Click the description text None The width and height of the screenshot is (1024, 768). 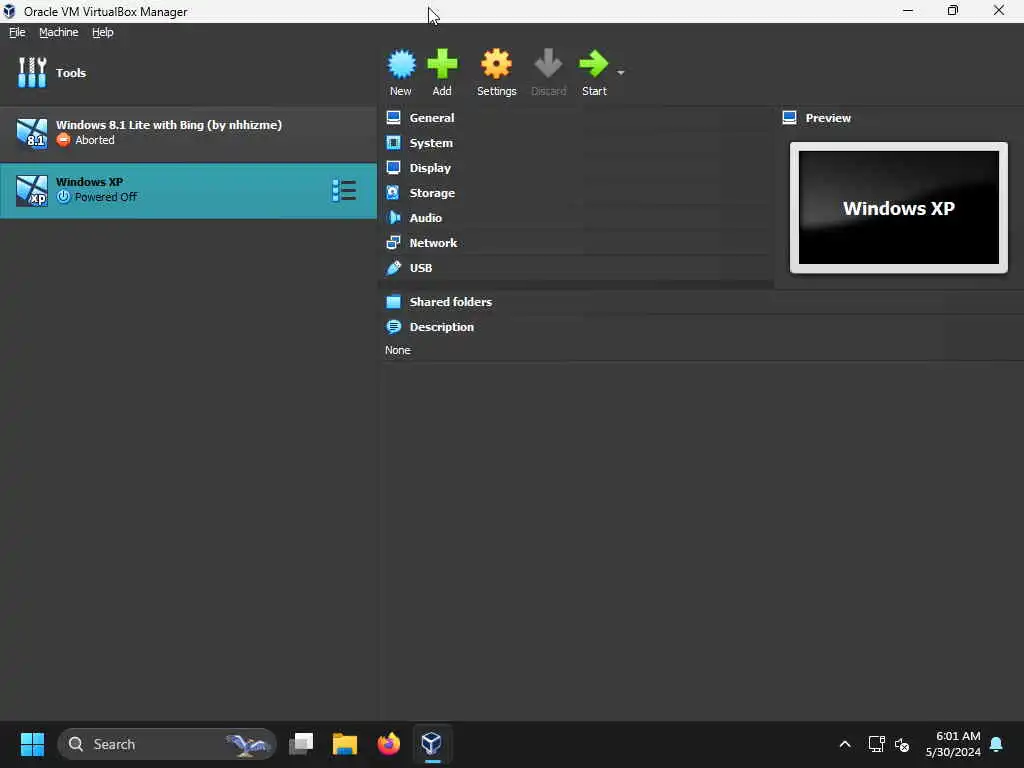point(398,350)
